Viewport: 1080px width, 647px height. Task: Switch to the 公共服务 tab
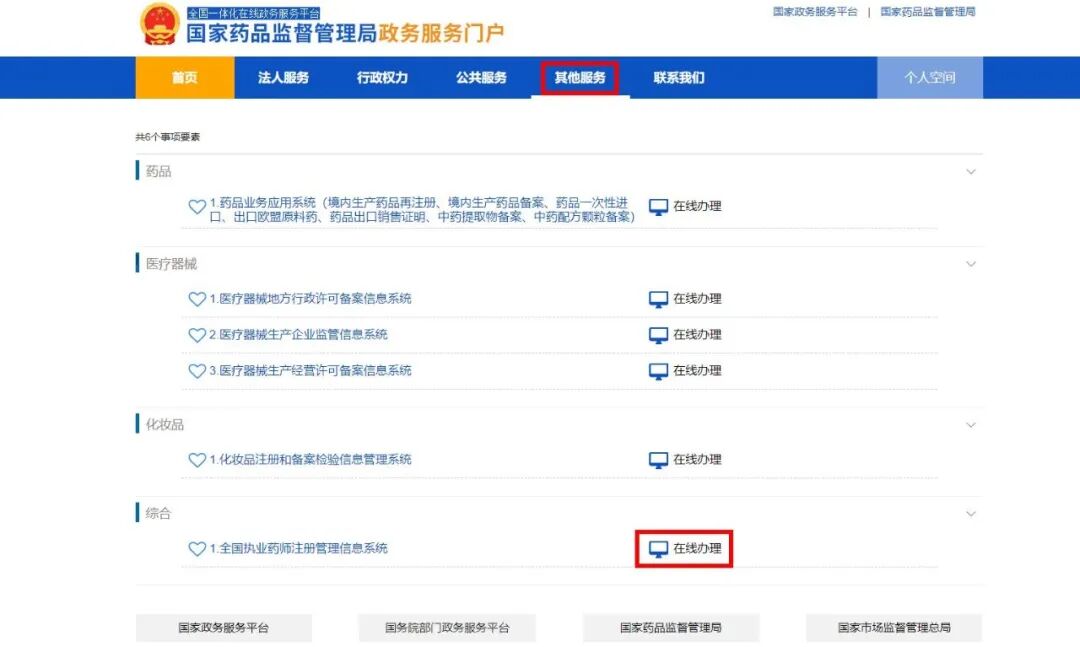point(481,77)
